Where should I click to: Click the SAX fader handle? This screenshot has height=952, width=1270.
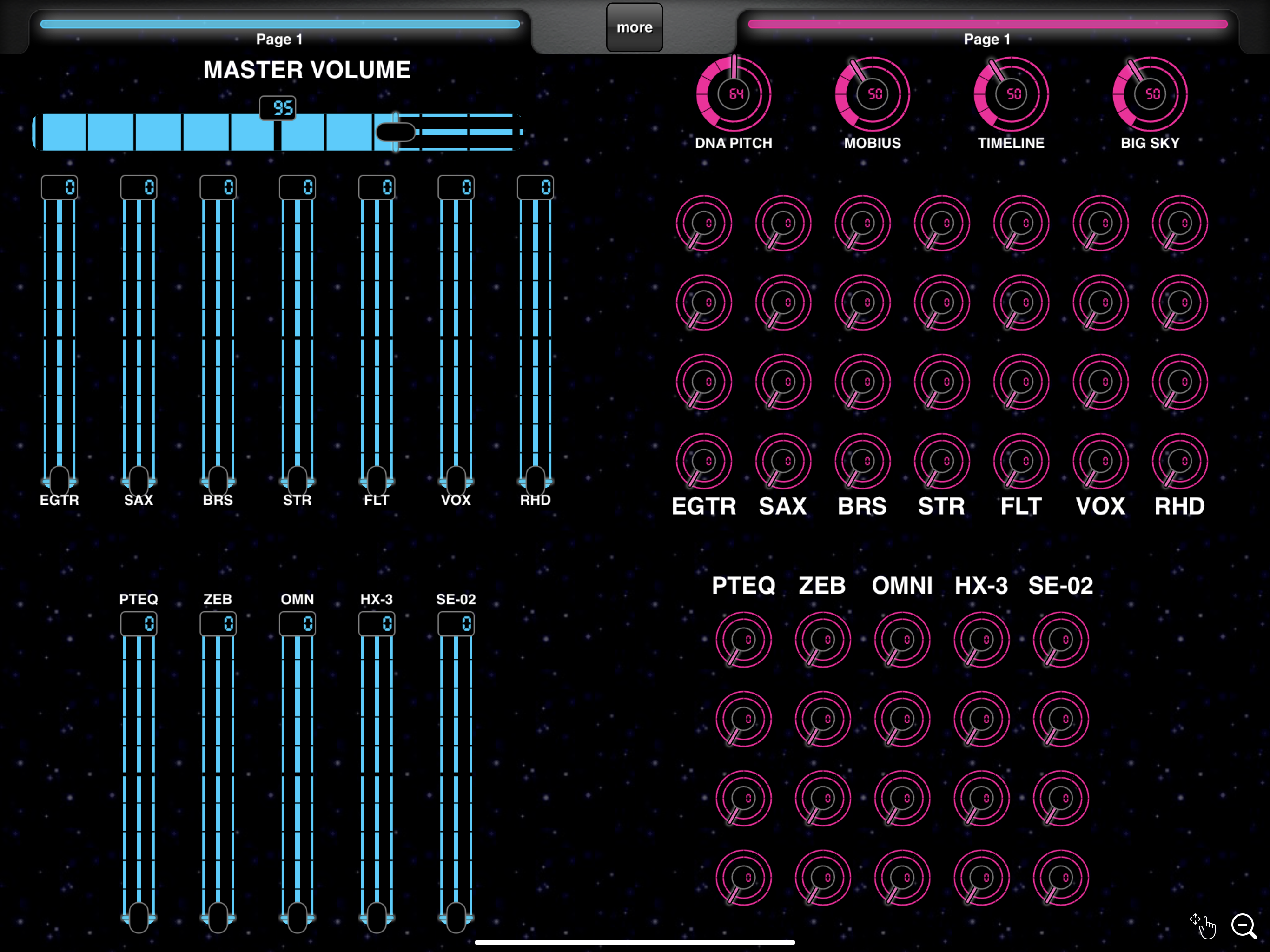tap(139, 479)
